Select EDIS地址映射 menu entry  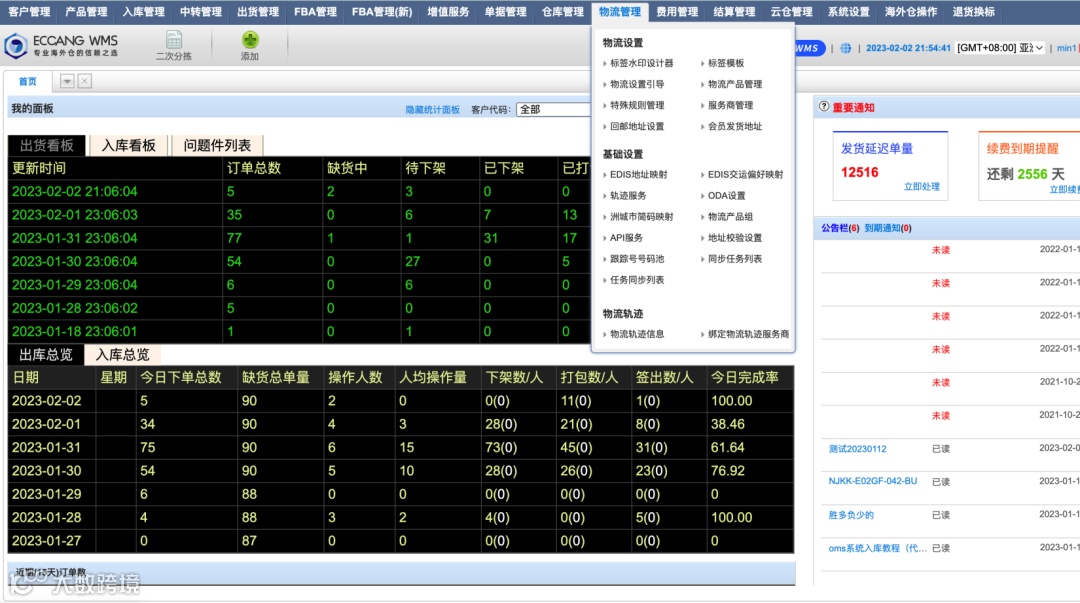[638, 174]
